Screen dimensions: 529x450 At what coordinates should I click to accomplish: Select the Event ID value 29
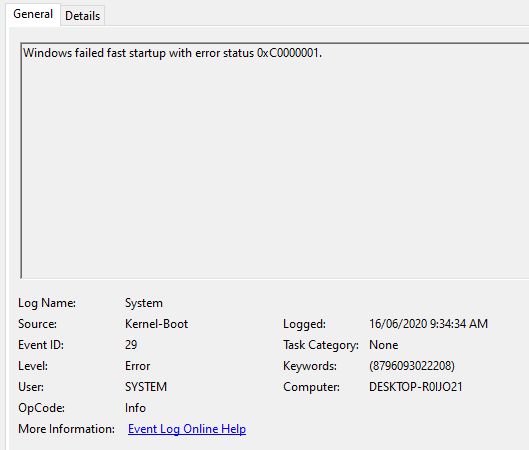pos(131,345)
